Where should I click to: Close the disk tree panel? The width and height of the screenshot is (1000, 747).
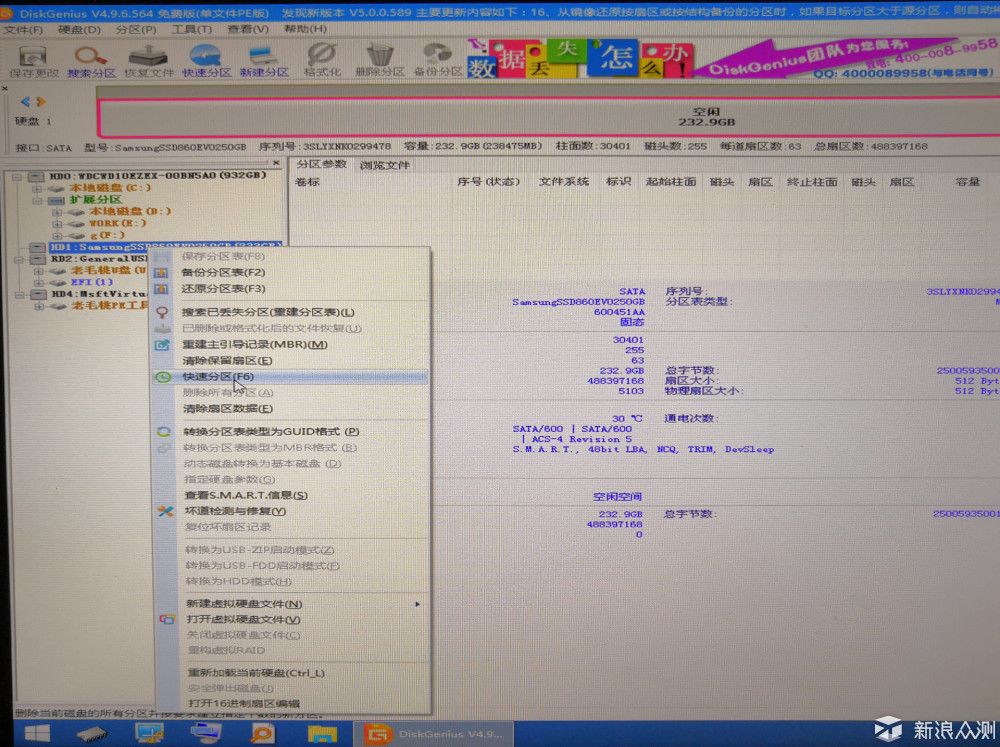276,163
